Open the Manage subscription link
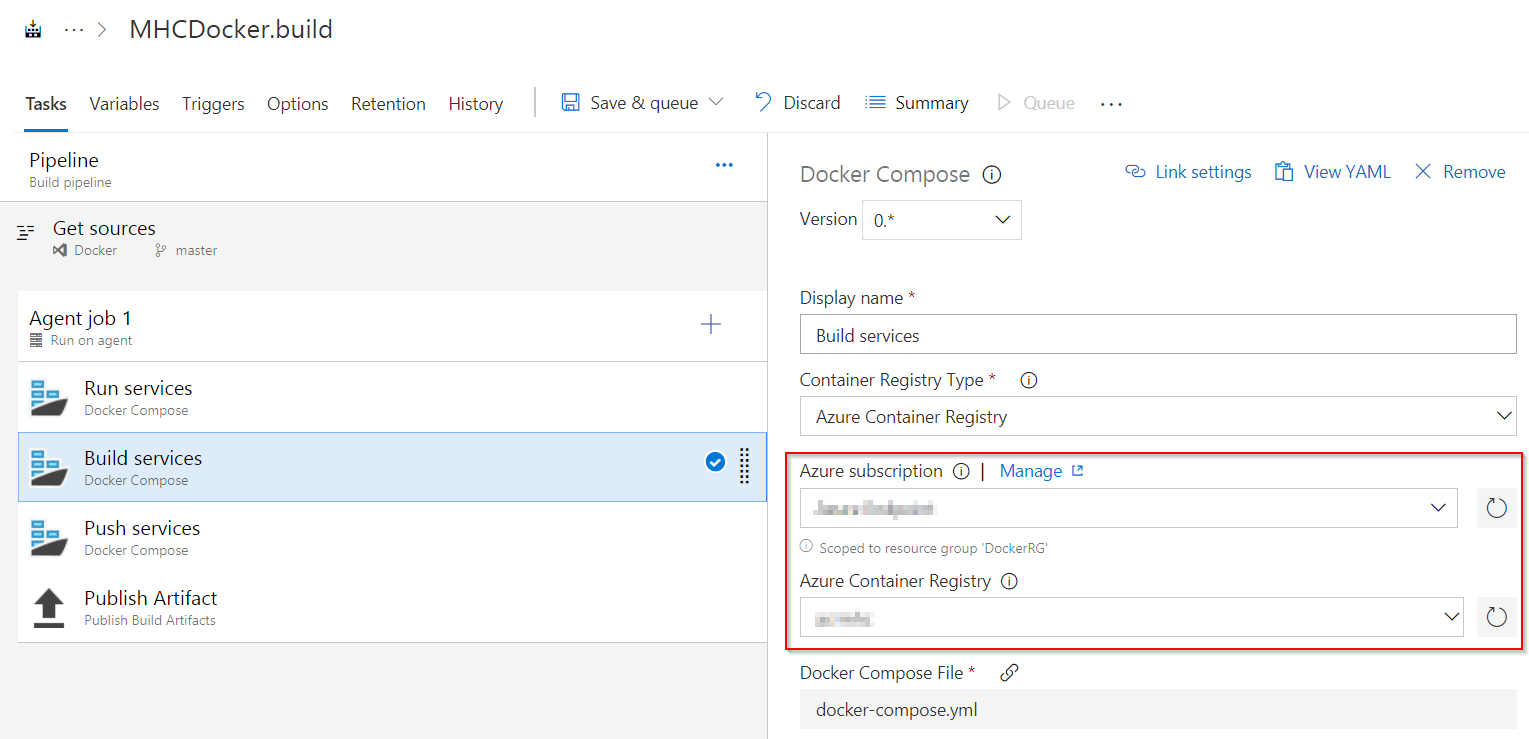 pyautogui.click(x=1041, y=471)
